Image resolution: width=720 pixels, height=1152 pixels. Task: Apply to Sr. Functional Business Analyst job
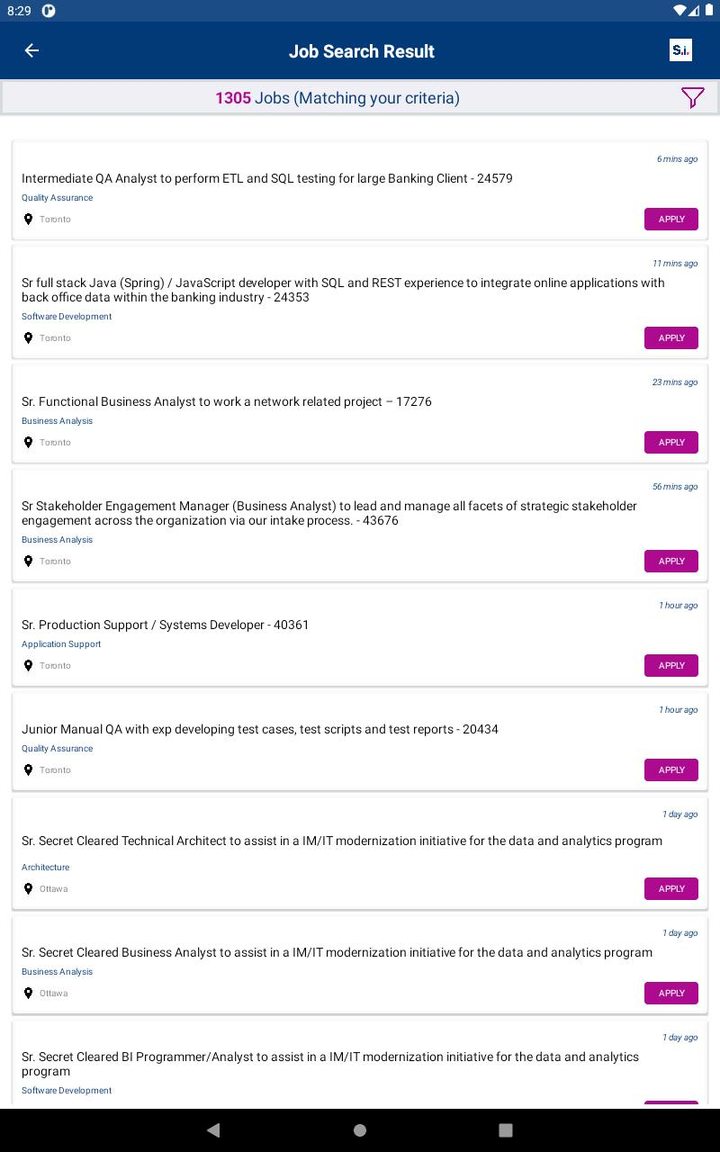(671, 442)
